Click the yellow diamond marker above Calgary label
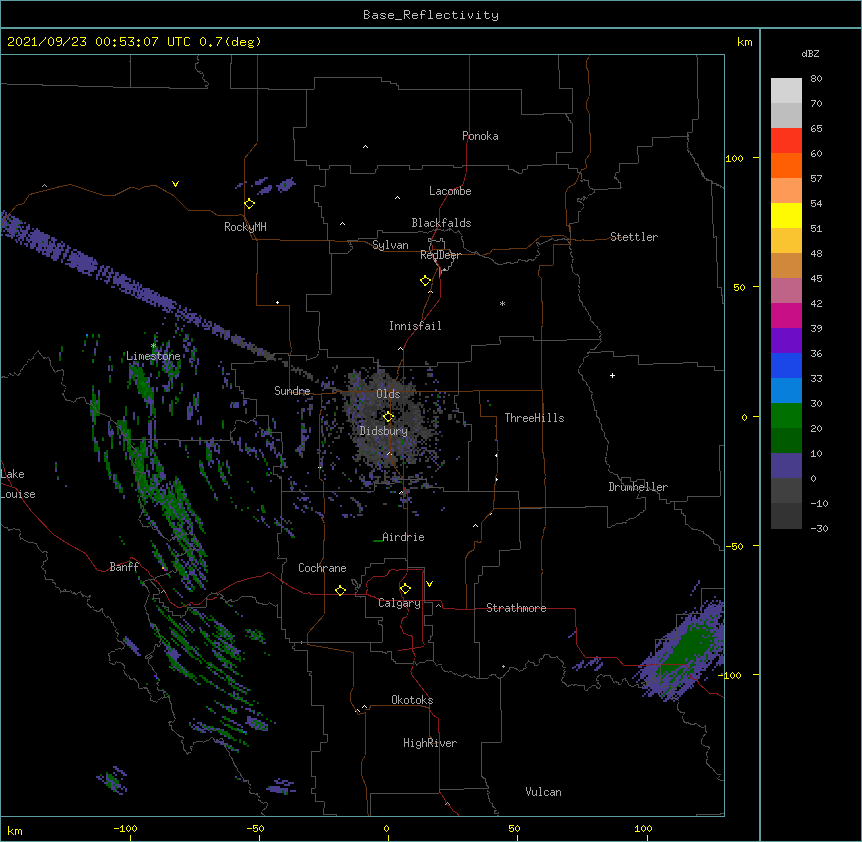The height and width of the screenshot is (842, 862). [405, 589]
